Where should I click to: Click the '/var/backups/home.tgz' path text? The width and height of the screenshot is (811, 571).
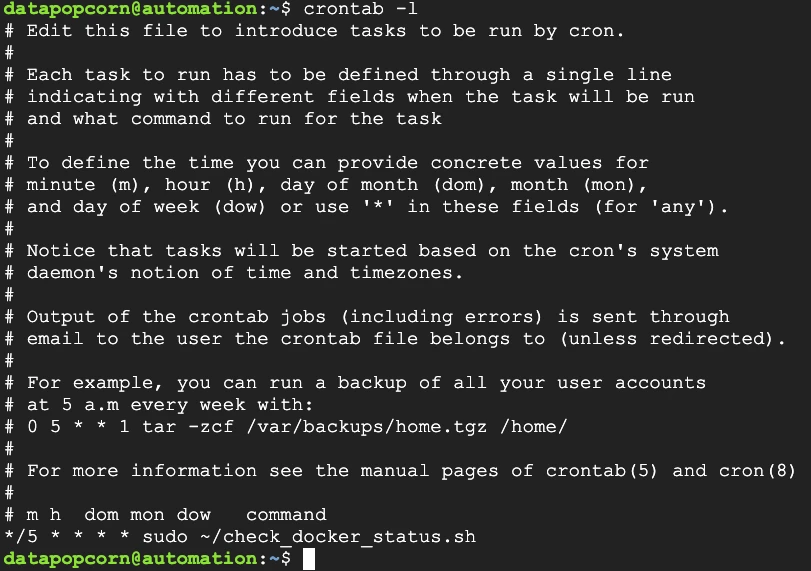click(x=367, y=427)
